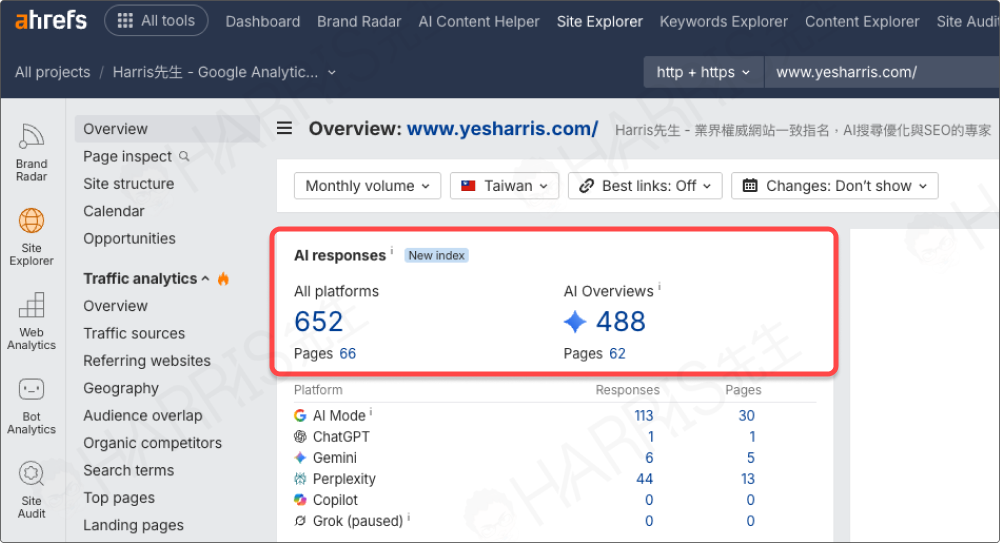The image size is (1000, 543).
Task: Click the AI Overviews Pages value 62
Action: 617,353
